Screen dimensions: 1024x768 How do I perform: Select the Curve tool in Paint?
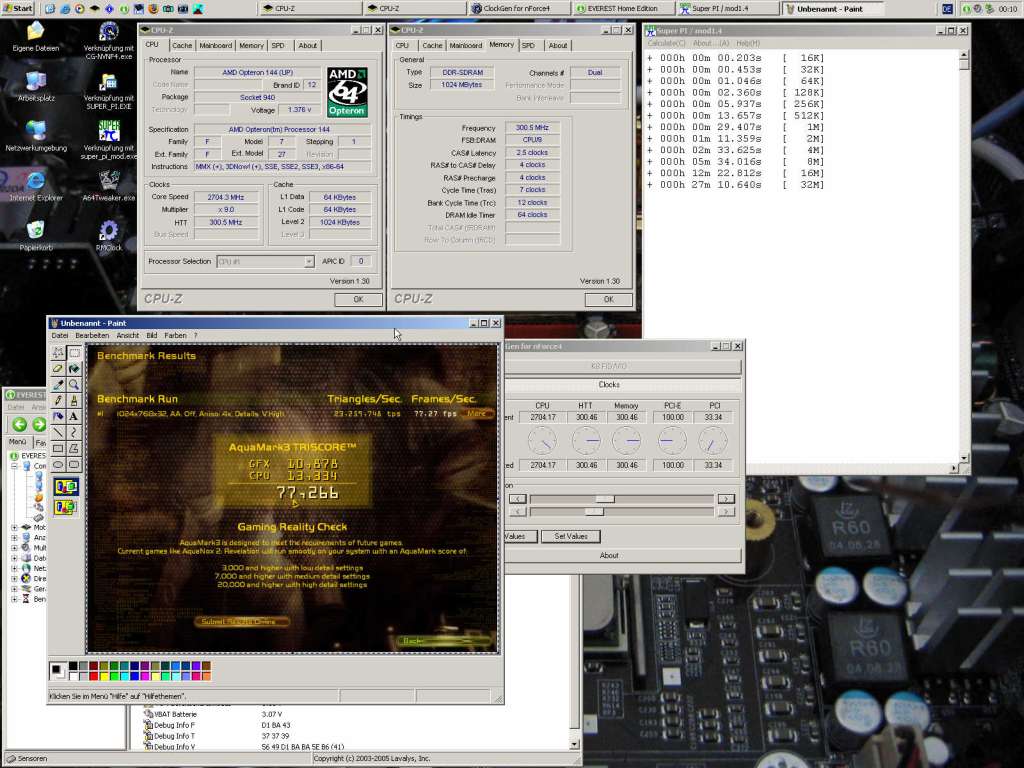[x=74, y=432]
